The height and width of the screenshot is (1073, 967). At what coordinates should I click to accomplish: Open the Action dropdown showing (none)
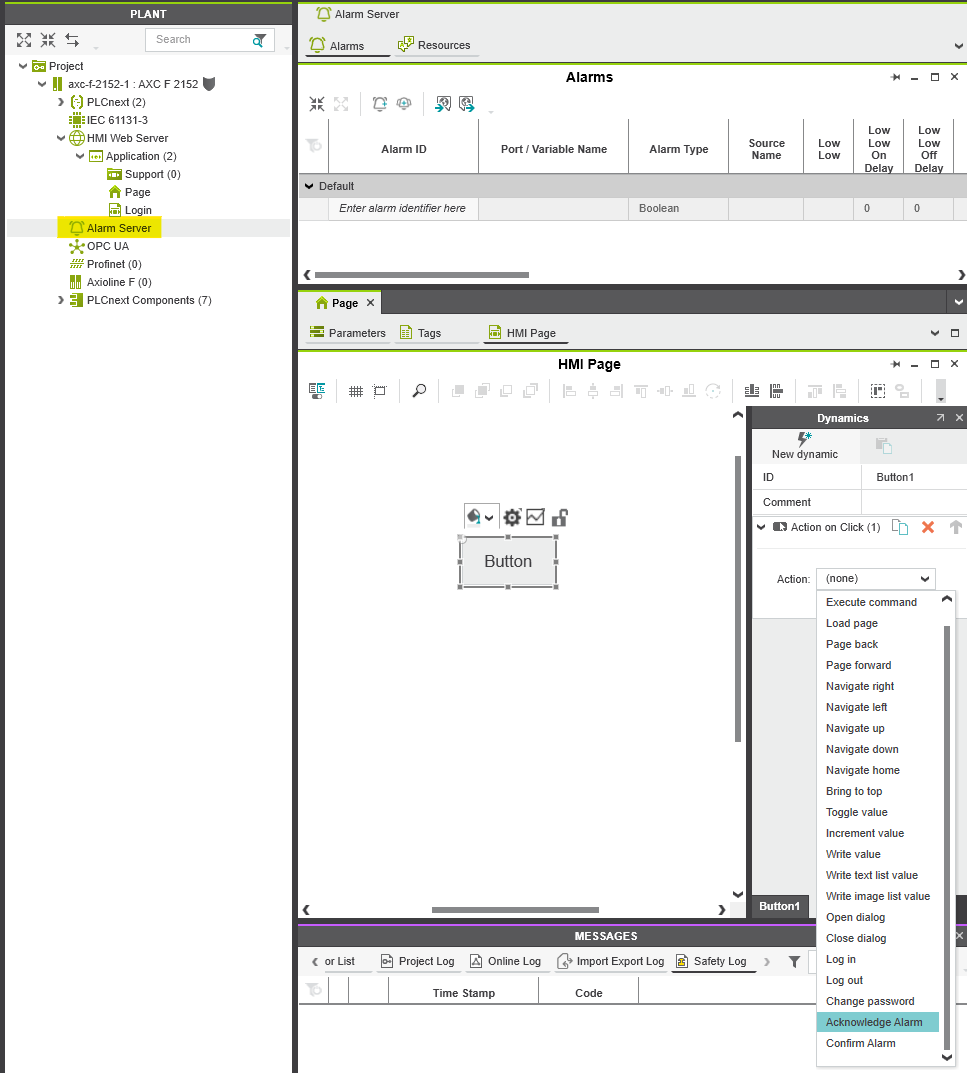(x=875, y=579)
